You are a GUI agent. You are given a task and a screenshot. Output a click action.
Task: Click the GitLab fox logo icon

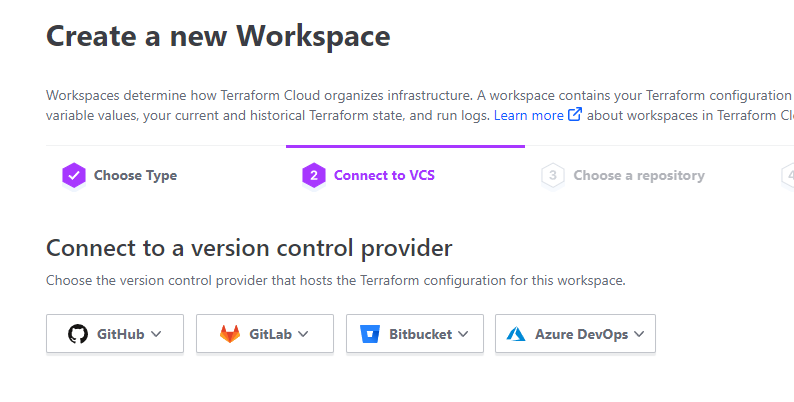click(x=230, y=334)
